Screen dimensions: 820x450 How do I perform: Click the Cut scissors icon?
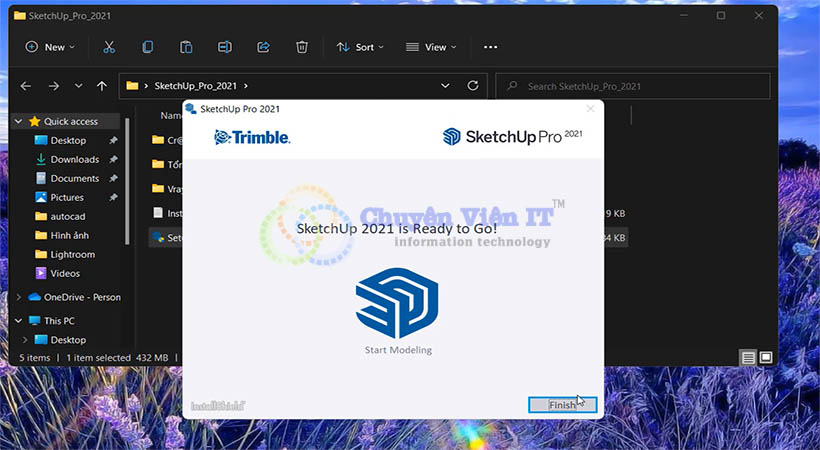pos(109,47)
